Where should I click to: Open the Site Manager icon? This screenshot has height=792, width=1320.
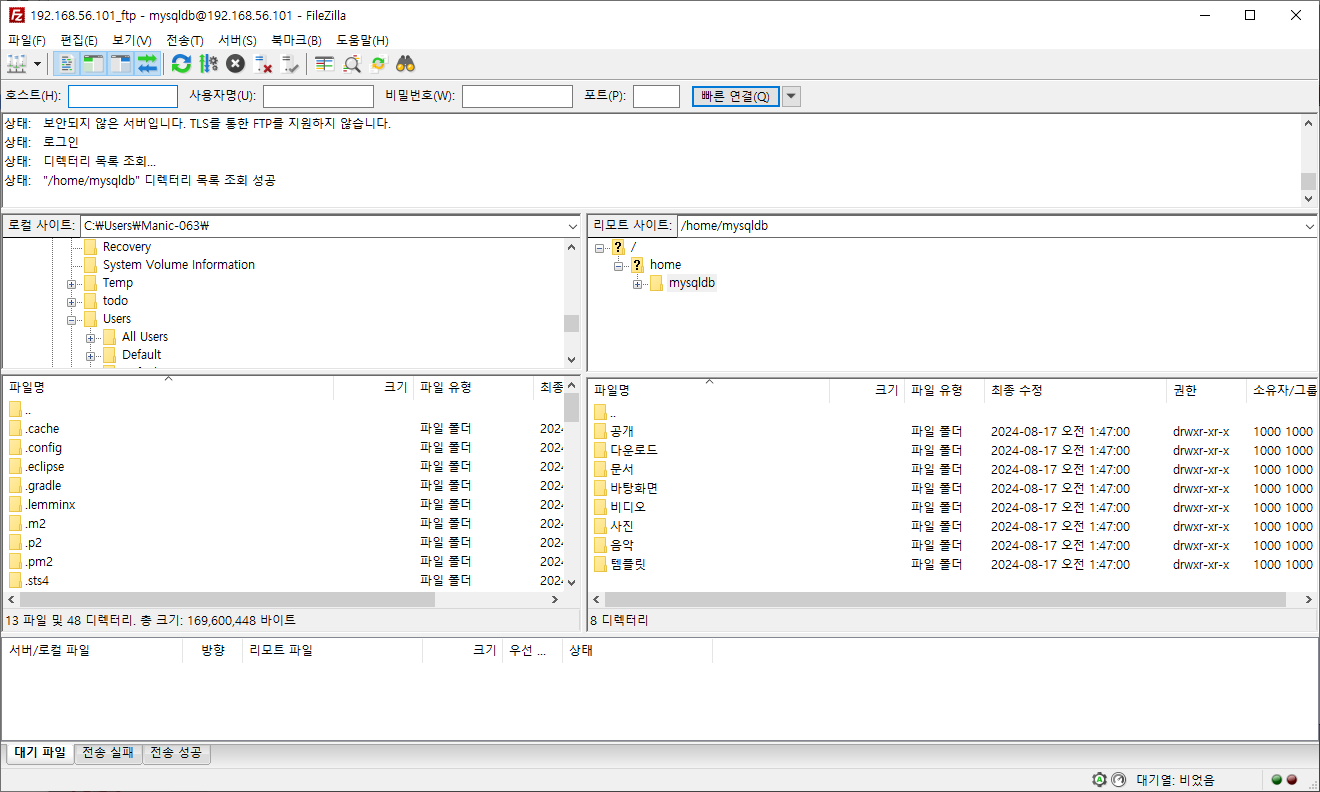(17, 64)
